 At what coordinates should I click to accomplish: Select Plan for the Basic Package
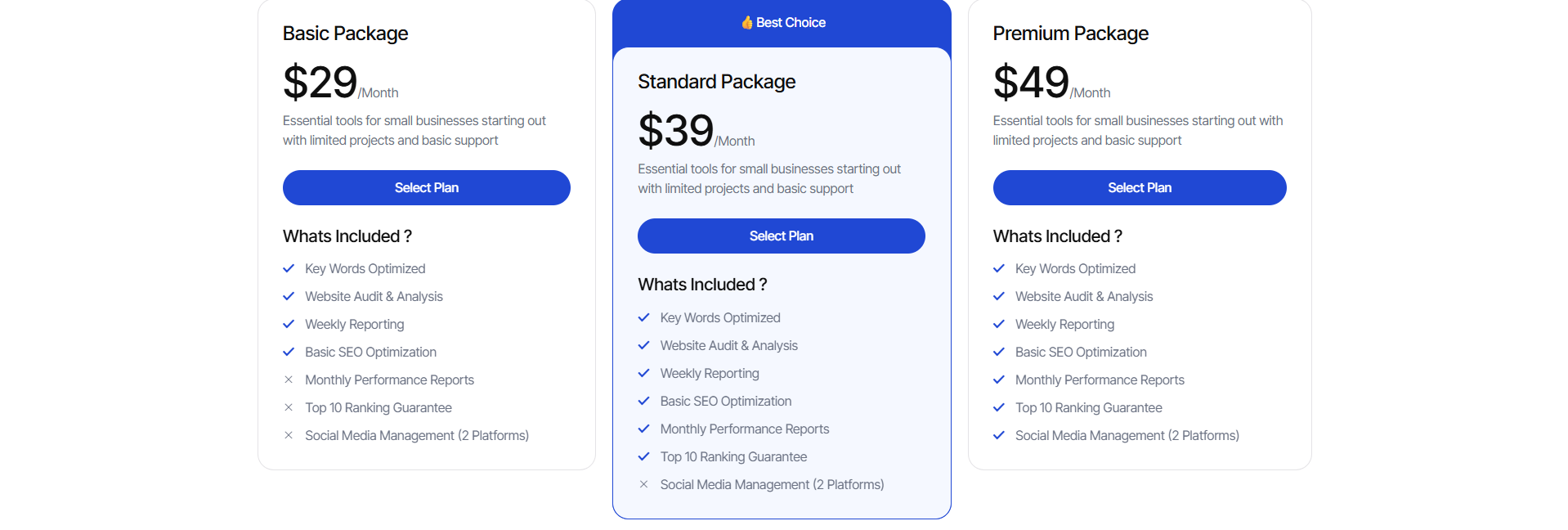click(x=426, y=187)
